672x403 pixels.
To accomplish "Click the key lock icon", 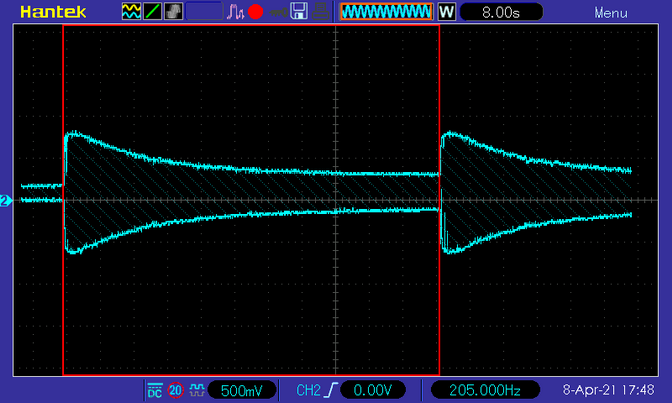I will 278,12.
